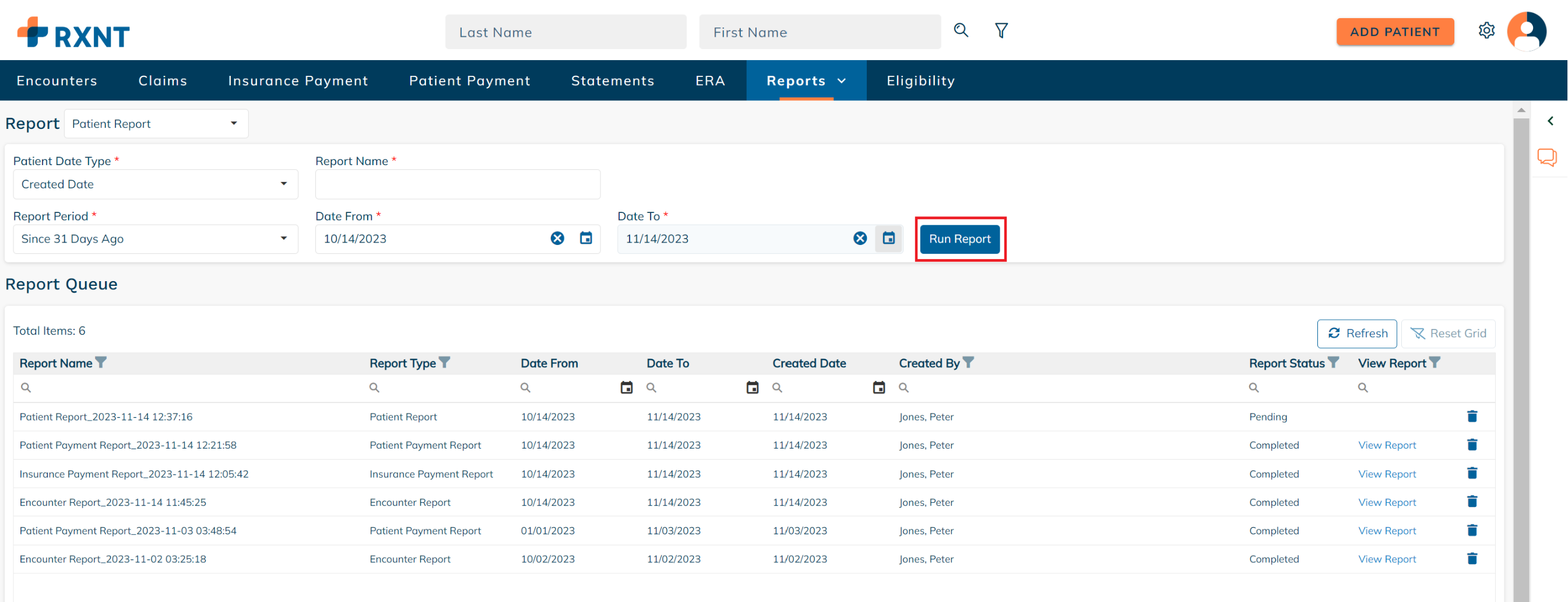
Task: View the Insurance Payment Report
Action: point(1387,474)
